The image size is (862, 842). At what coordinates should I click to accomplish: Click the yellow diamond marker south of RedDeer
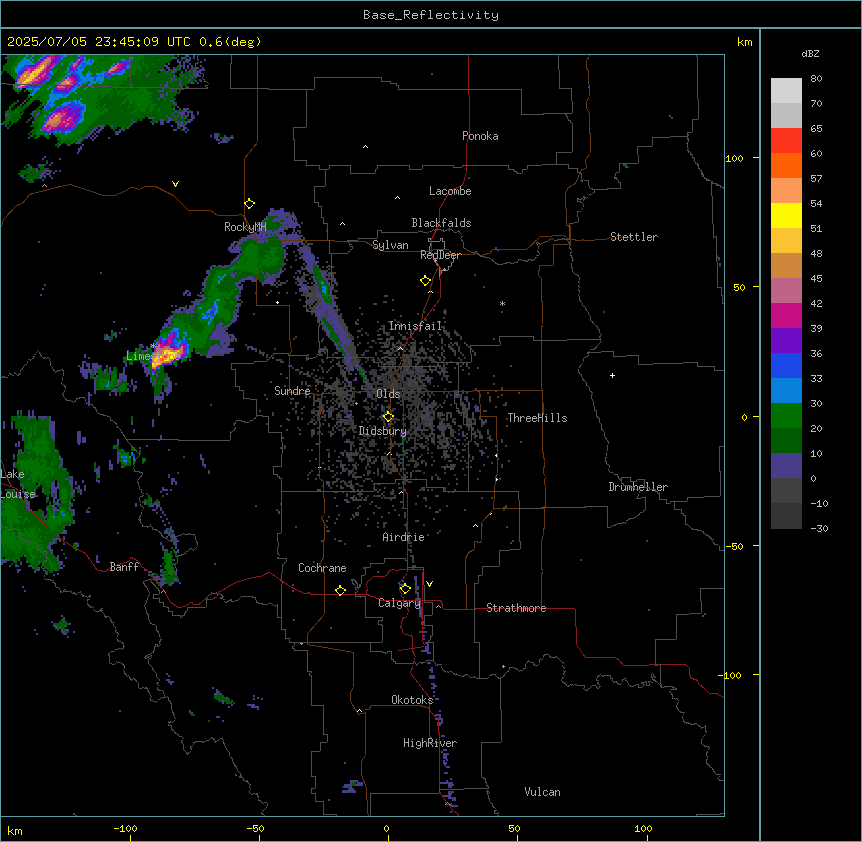pos(426,281)
